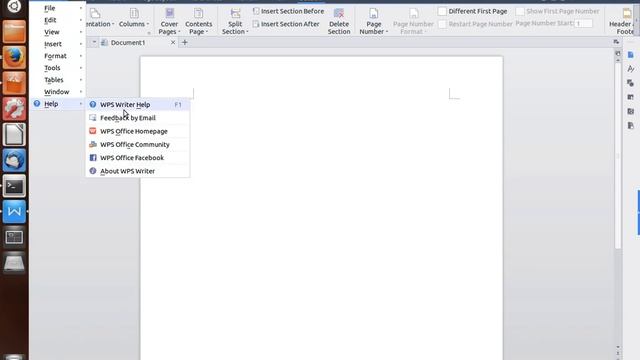
Task: Click the Page Number Format button
Action: click(x=413, y=21)
